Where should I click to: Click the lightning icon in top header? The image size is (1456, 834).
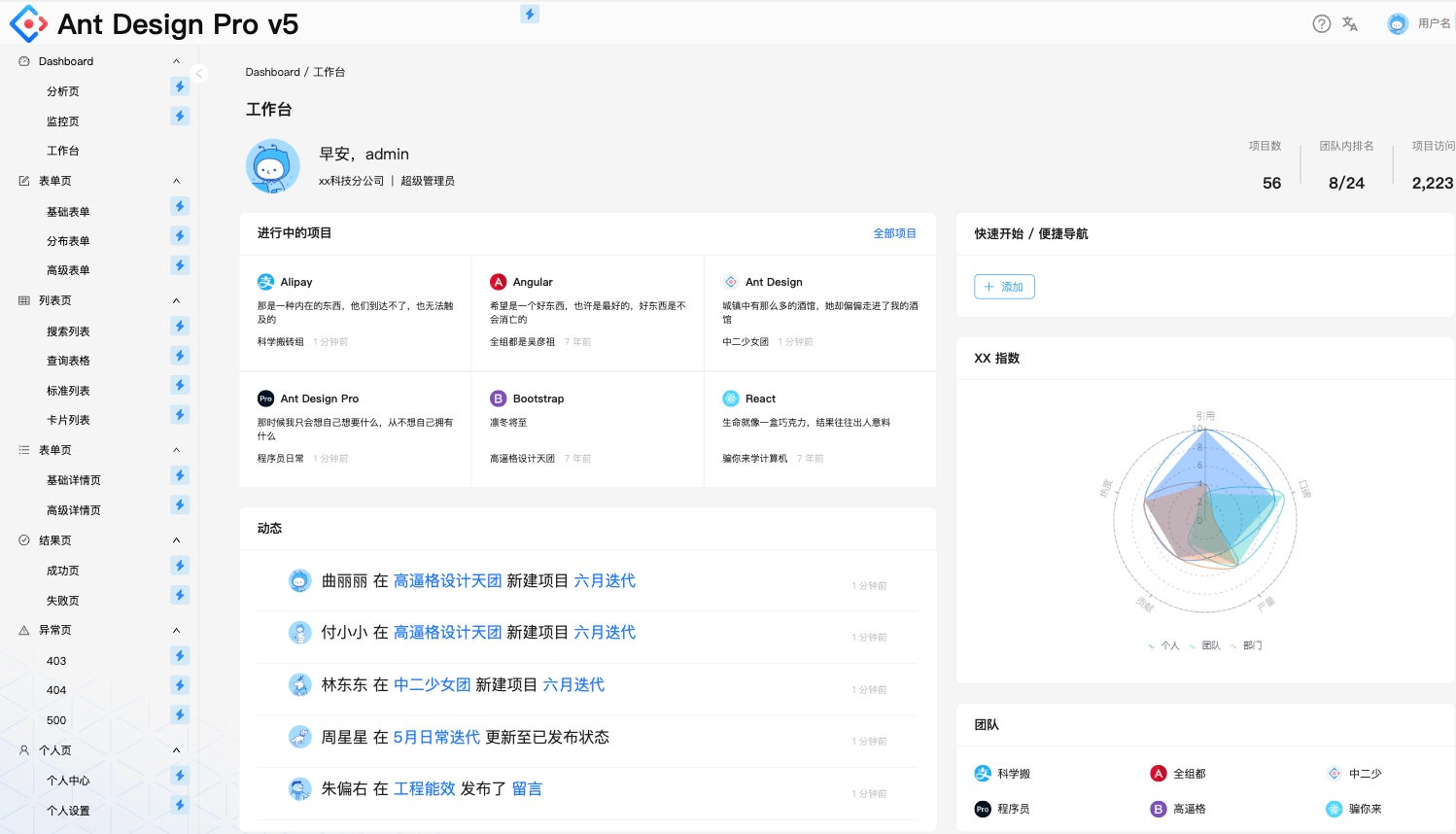point(530,14)
